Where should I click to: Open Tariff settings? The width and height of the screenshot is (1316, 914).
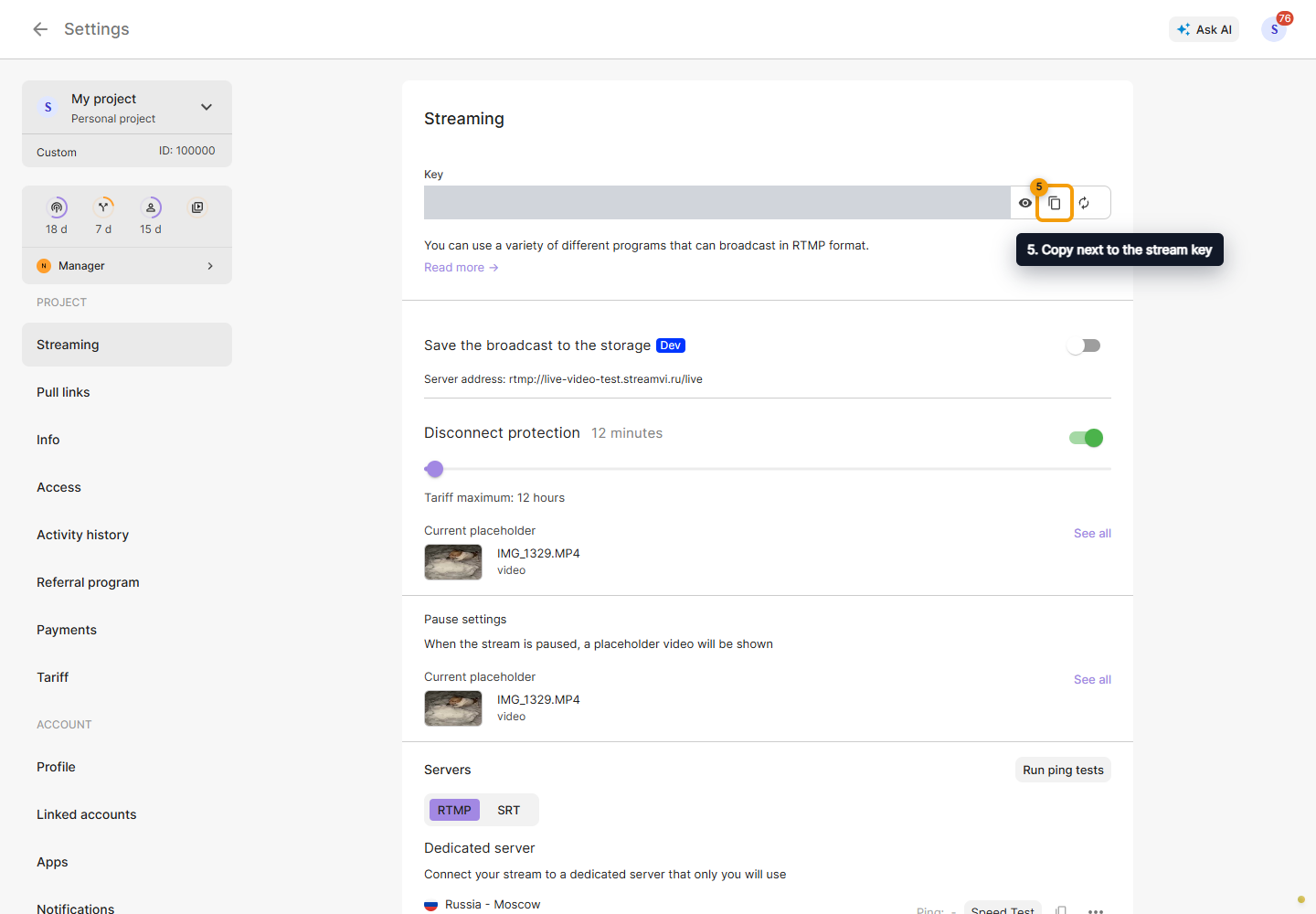[x=127, y=677]
